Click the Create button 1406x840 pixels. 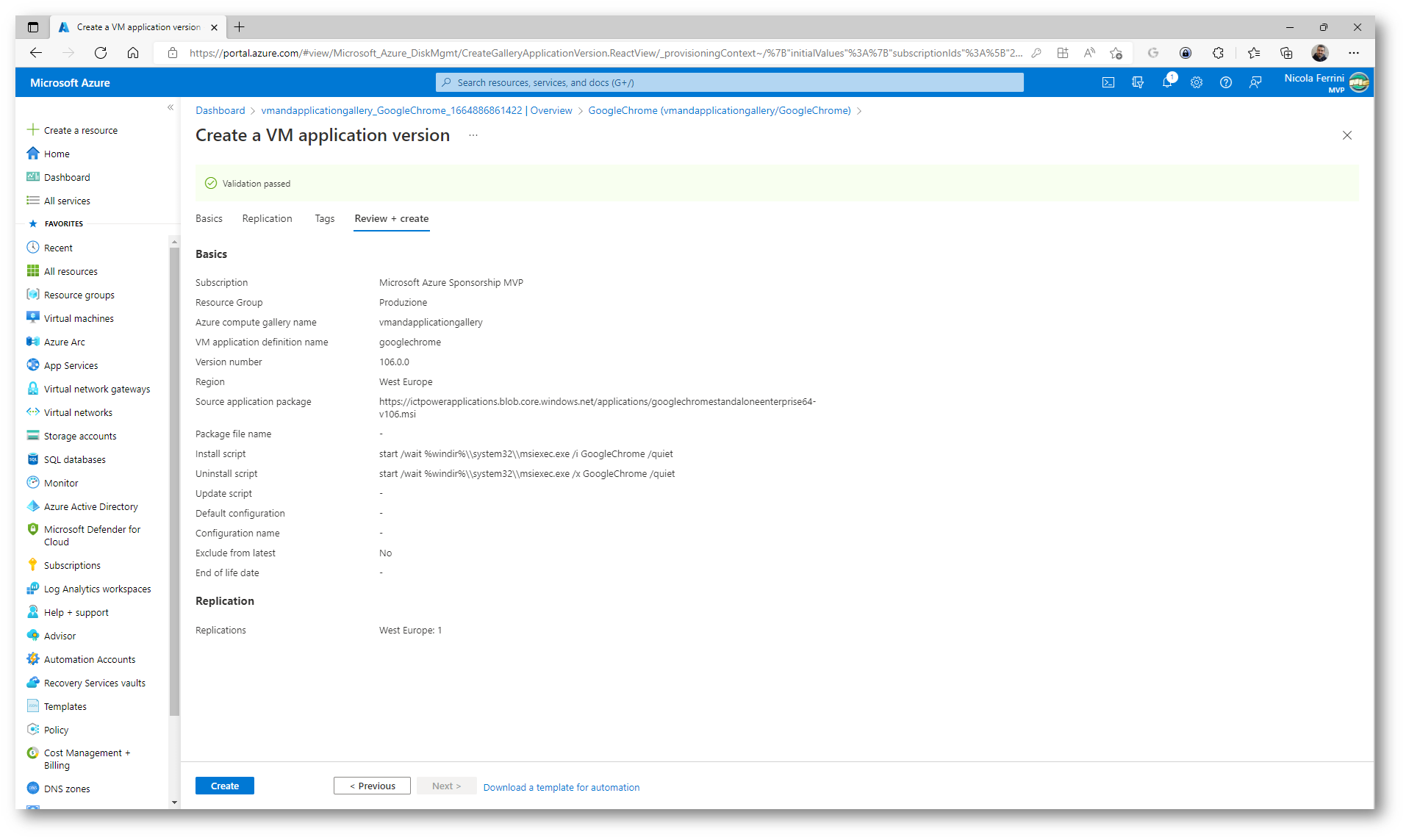tap(225, 786)
